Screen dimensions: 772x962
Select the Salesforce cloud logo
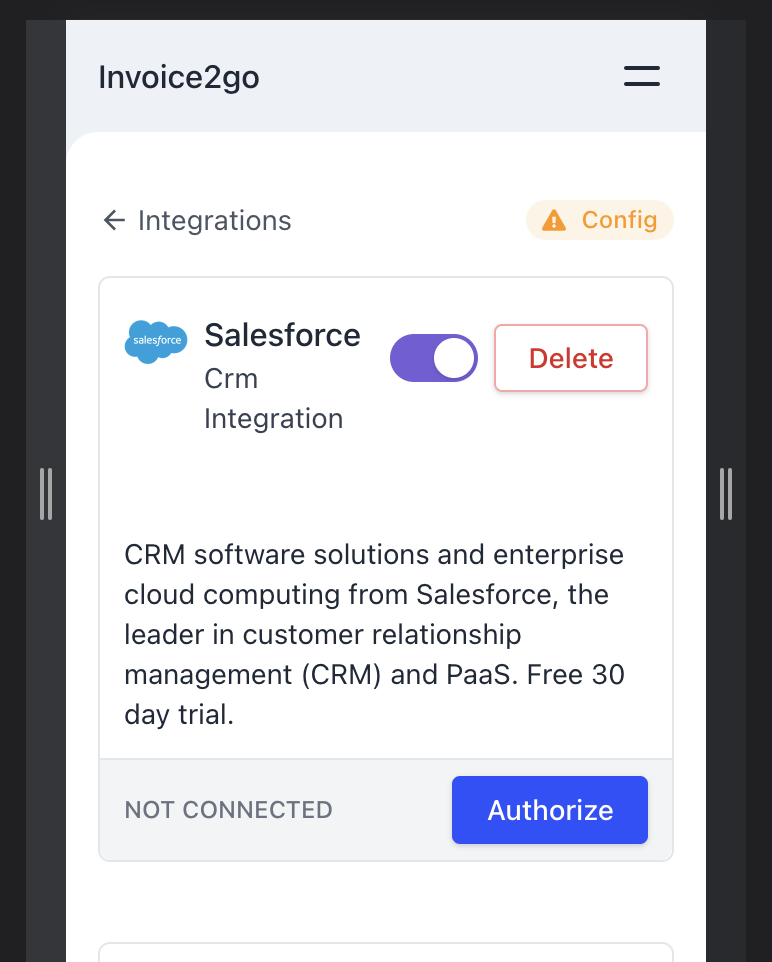156,340
